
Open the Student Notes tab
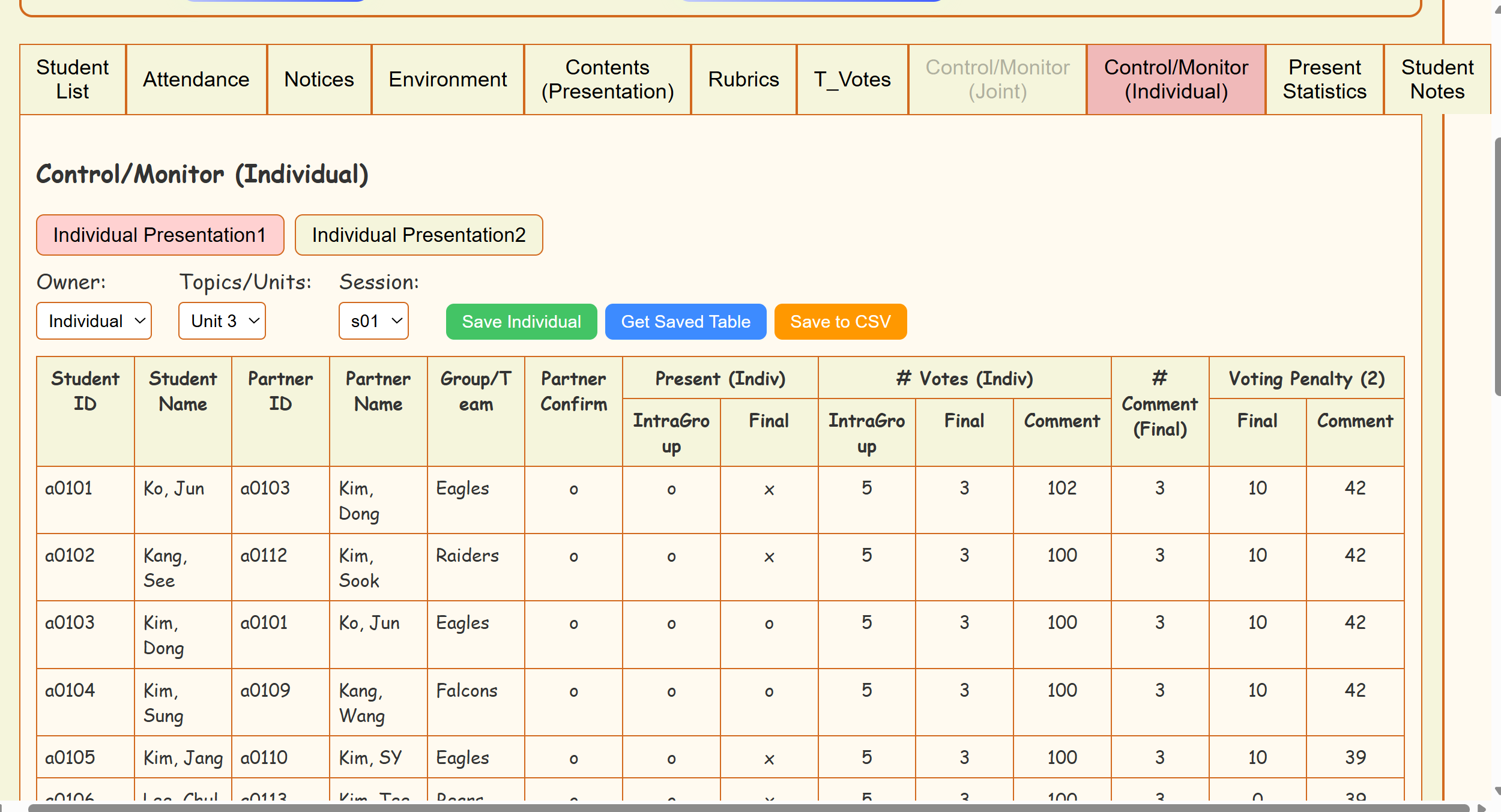[x=1437, y=79]
